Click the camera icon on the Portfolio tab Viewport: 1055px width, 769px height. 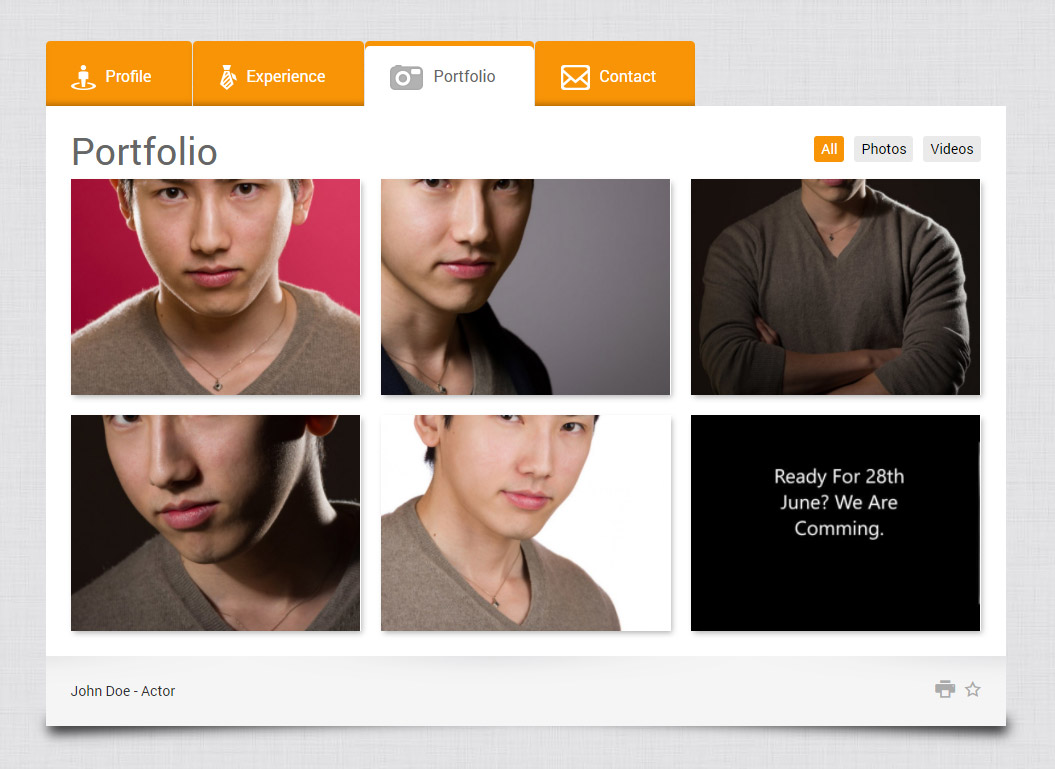click(x=406, y=76)
